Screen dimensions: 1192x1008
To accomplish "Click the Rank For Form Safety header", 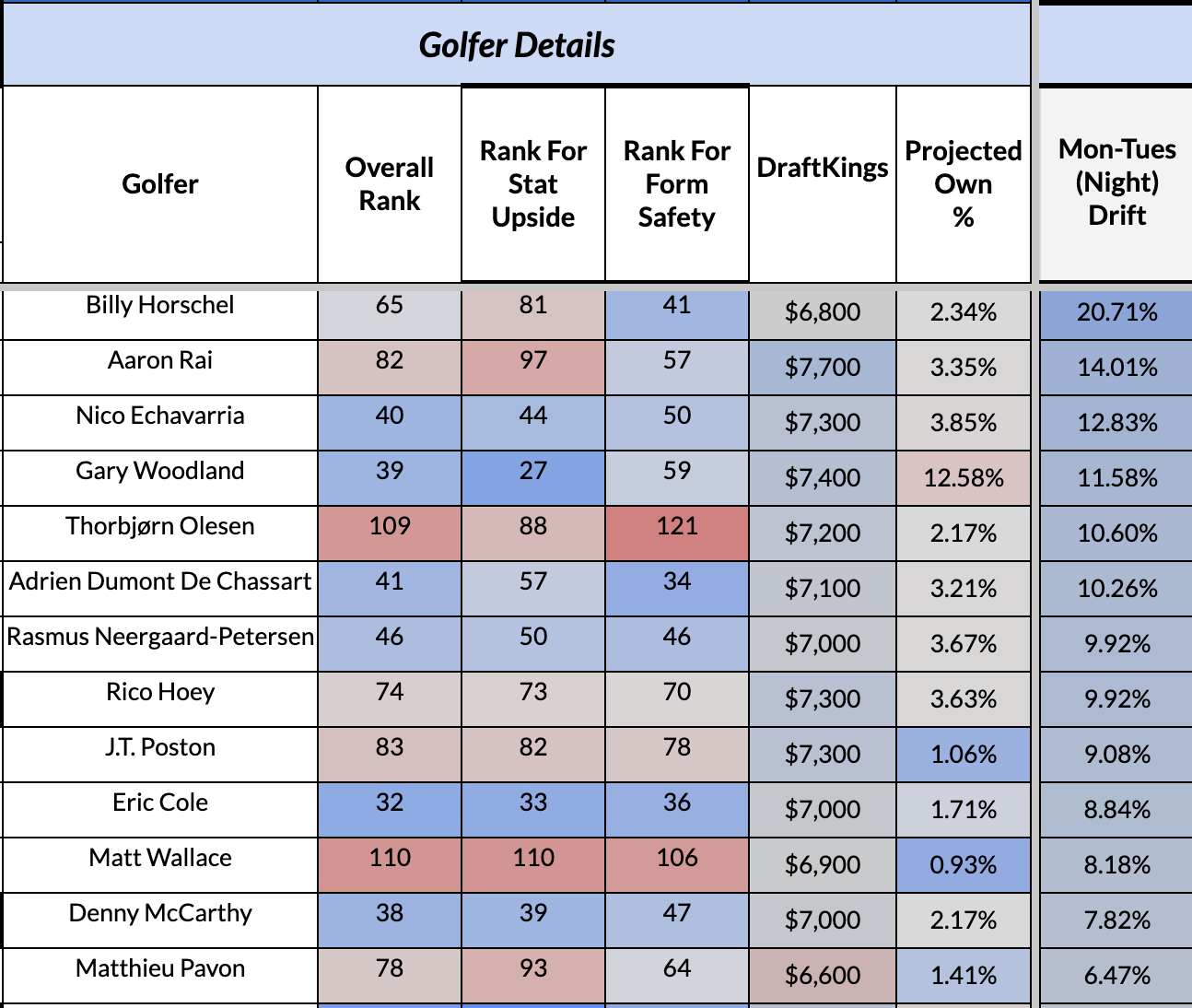I will coord(676,184).
